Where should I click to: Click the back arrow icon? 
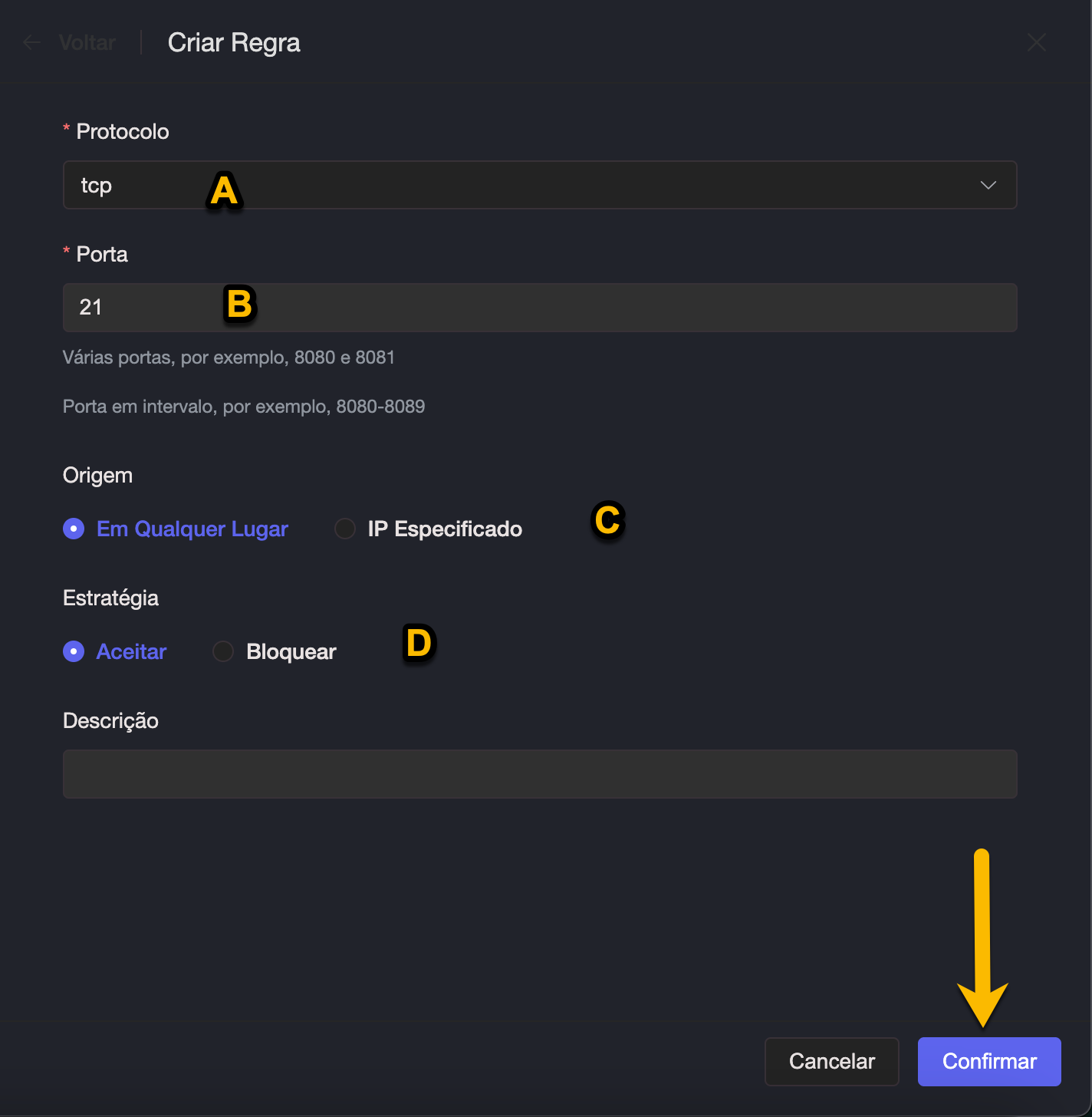tap(31, 42)
